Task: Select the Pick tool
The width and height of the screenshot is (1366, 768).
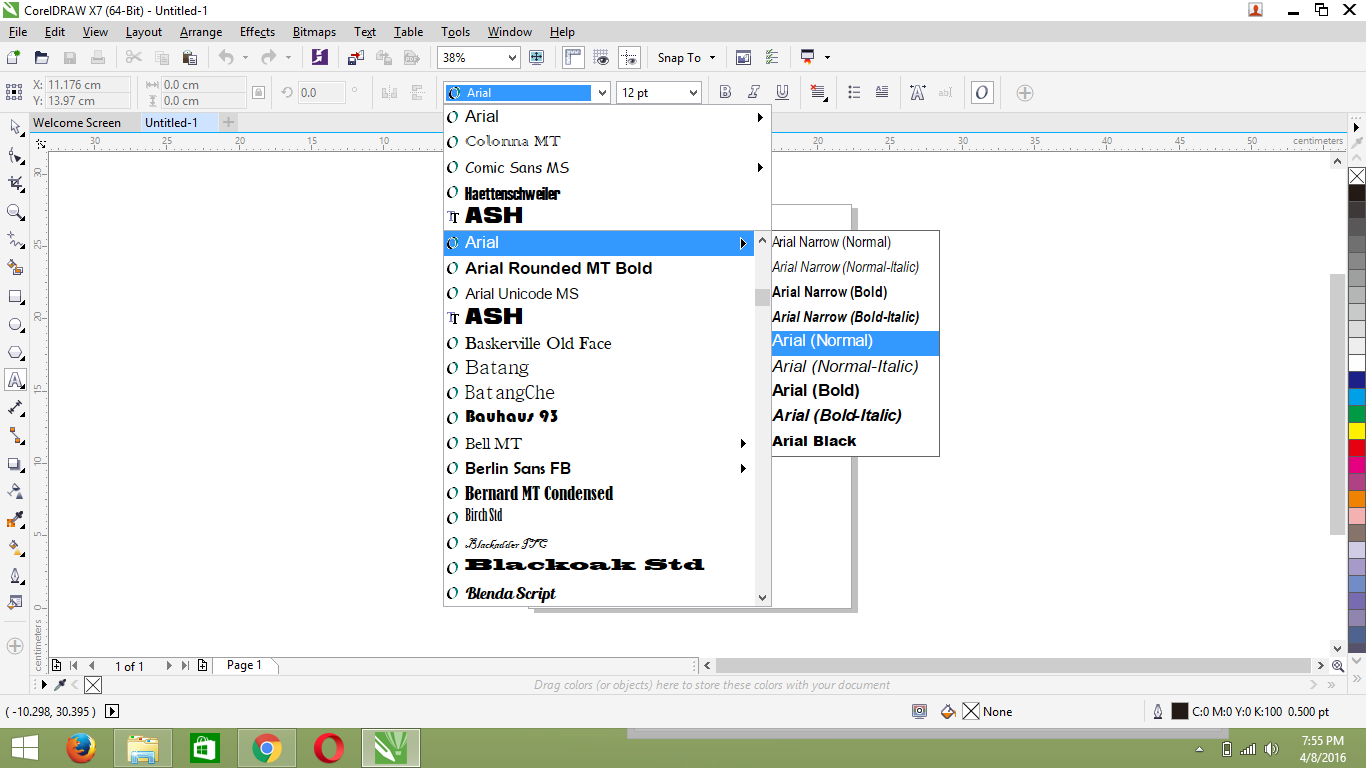Action: coord(15,127)
